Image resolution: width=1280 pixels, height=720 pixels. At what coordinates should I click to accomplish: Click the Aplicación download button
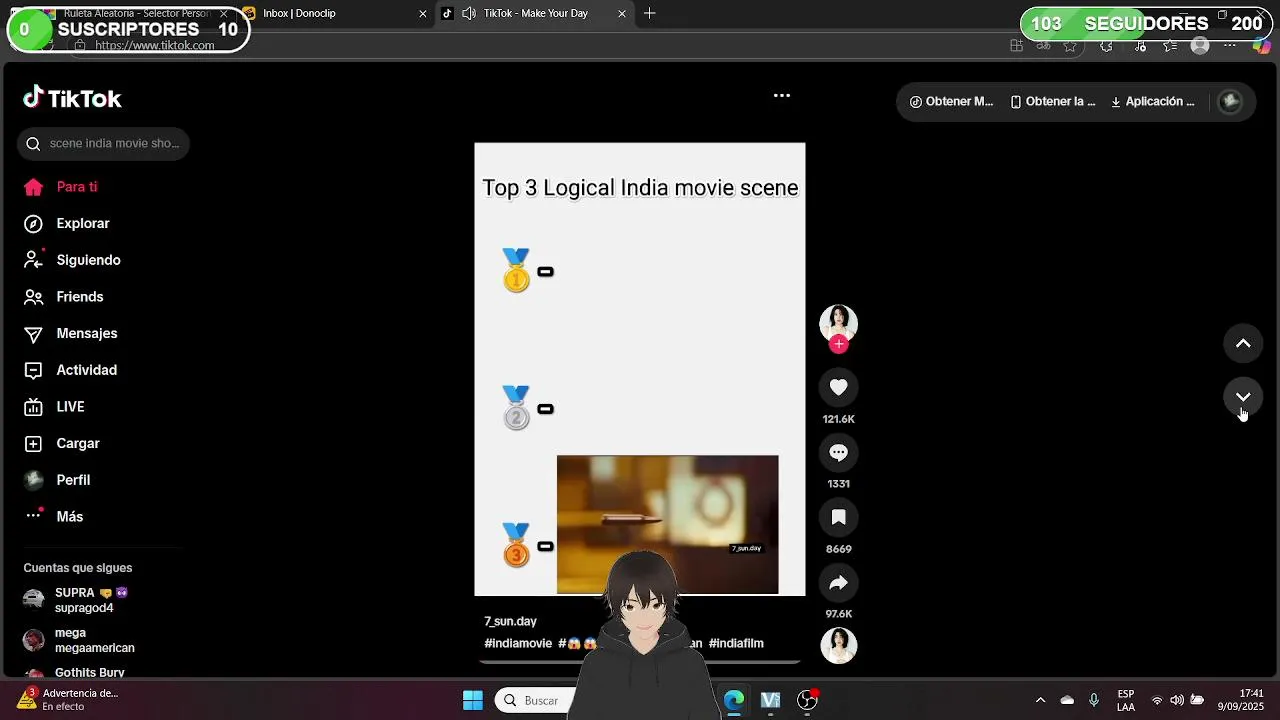pyautogui.click(x=1153, y=101)
